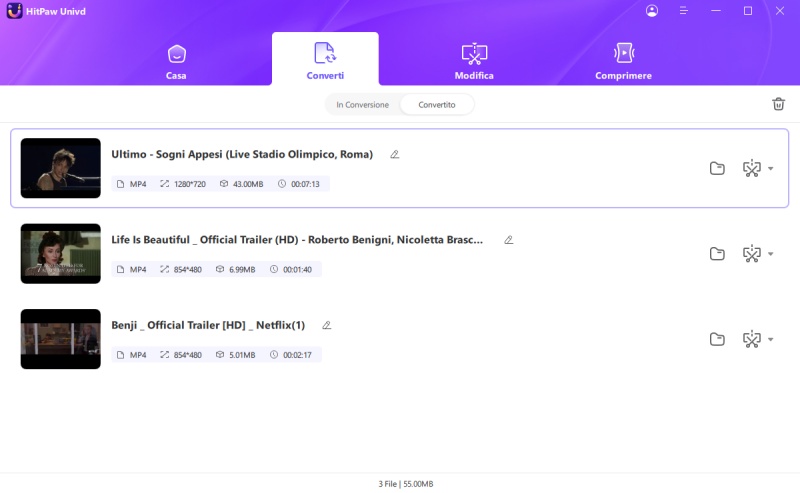This screenshot has width=800, height=493.
Task: Open the hamburger menu in title bar
Action: [684, 11]
